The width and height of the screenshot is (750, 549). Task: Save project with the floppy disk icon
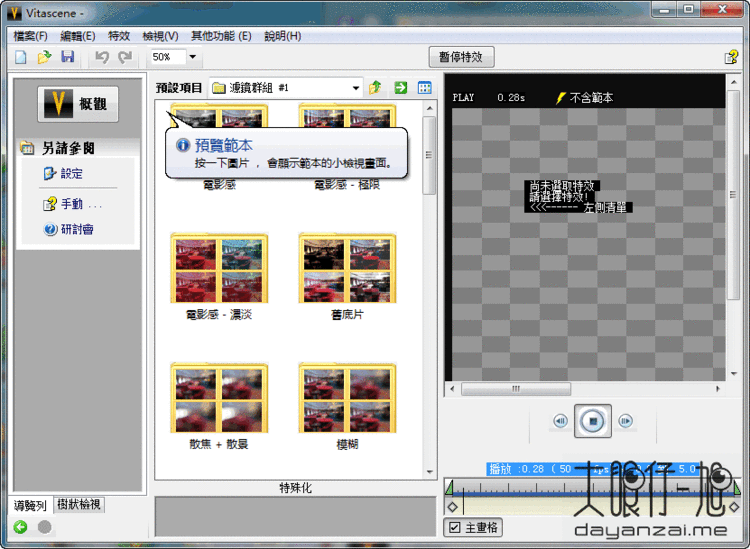pos(67,57)
